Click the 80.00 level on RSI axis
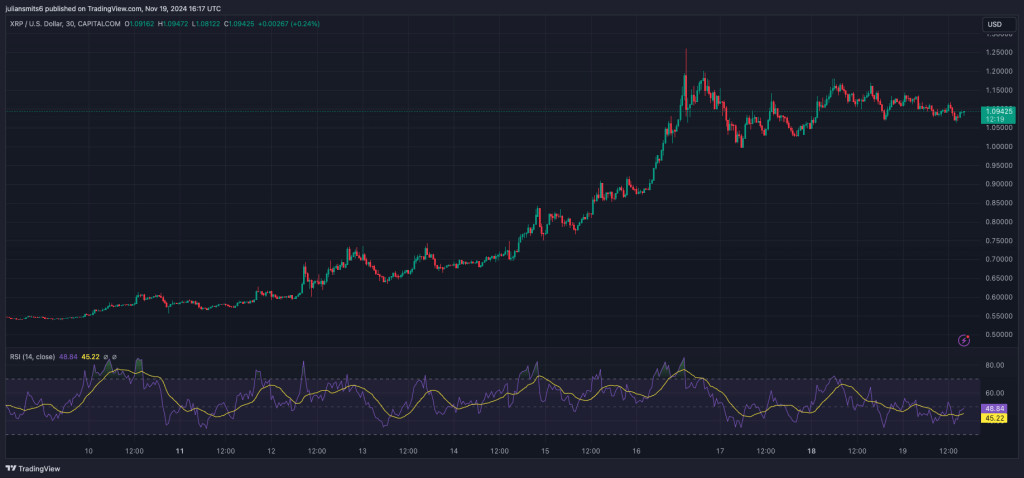Image resolution: width=1024 pixels, height=478 pixels. pyautogui.click(x=993, y=366)
